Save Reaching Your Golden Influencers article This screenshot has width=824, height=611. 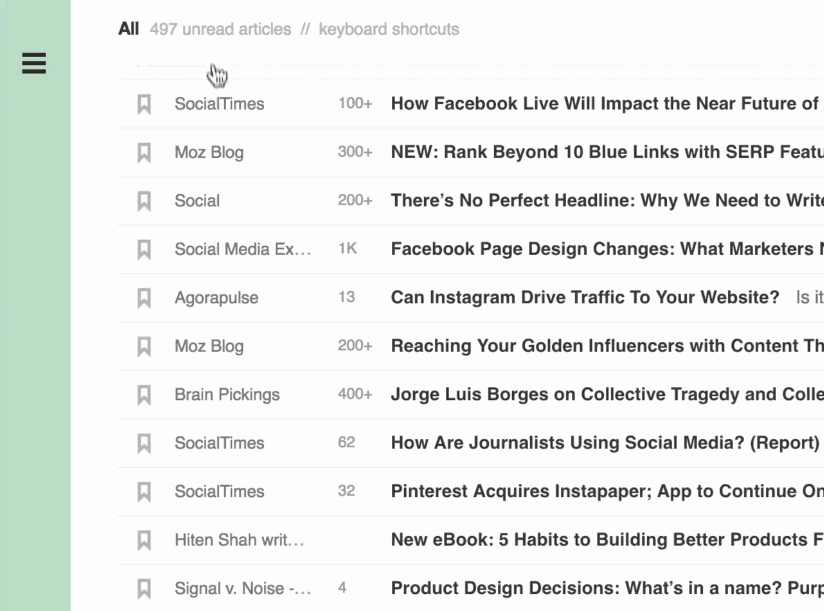(x=144, y=346)
